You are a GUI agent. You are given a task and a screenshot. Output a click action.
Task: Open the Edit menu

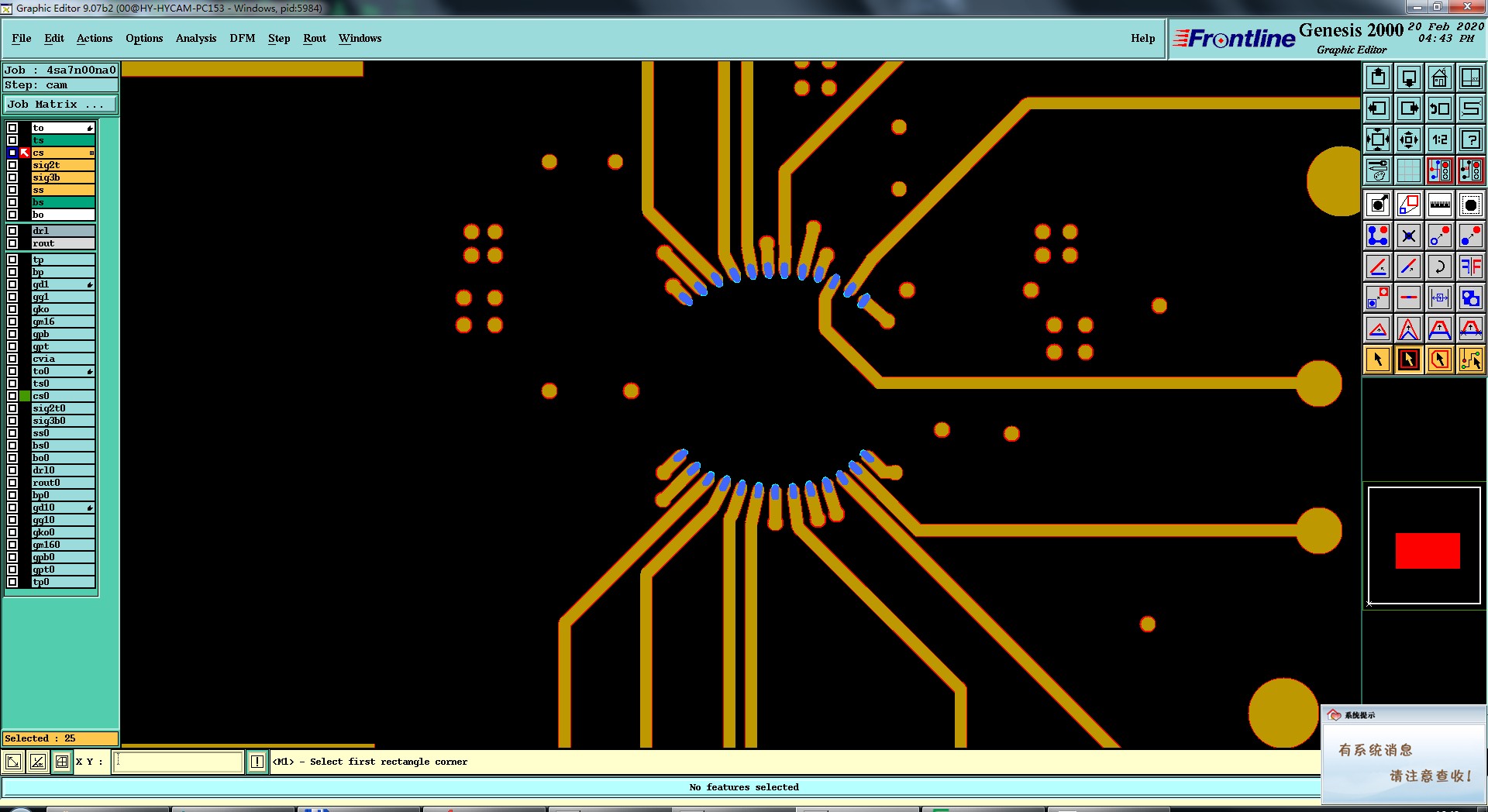[54, 38]
